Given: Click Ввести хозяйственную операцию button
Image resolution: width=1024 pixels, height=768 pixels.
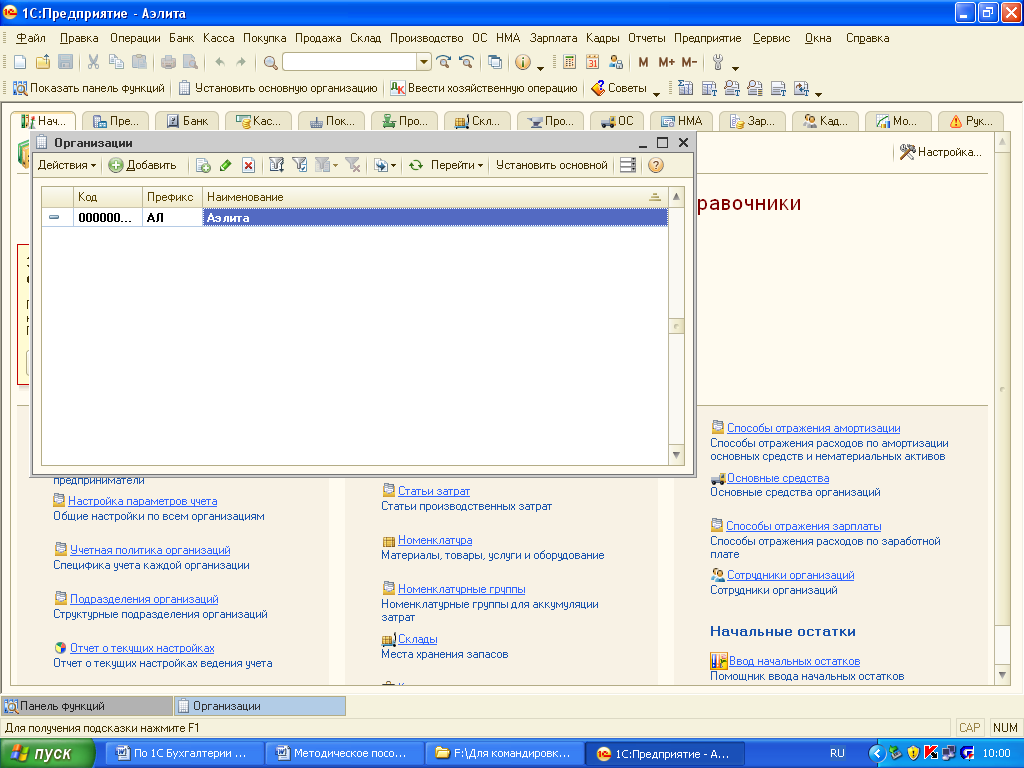Looking at the screenshot, I should coord(484,88).
